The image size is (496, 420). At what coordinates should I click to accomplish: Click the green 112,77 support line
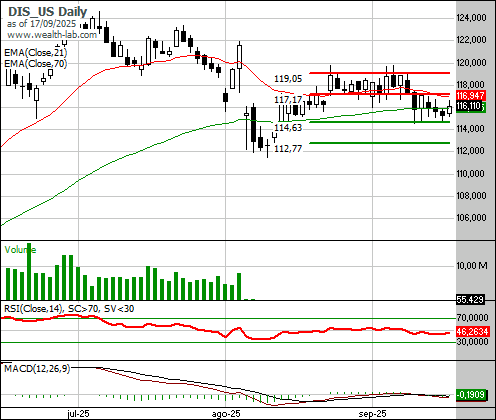point(380,143)
